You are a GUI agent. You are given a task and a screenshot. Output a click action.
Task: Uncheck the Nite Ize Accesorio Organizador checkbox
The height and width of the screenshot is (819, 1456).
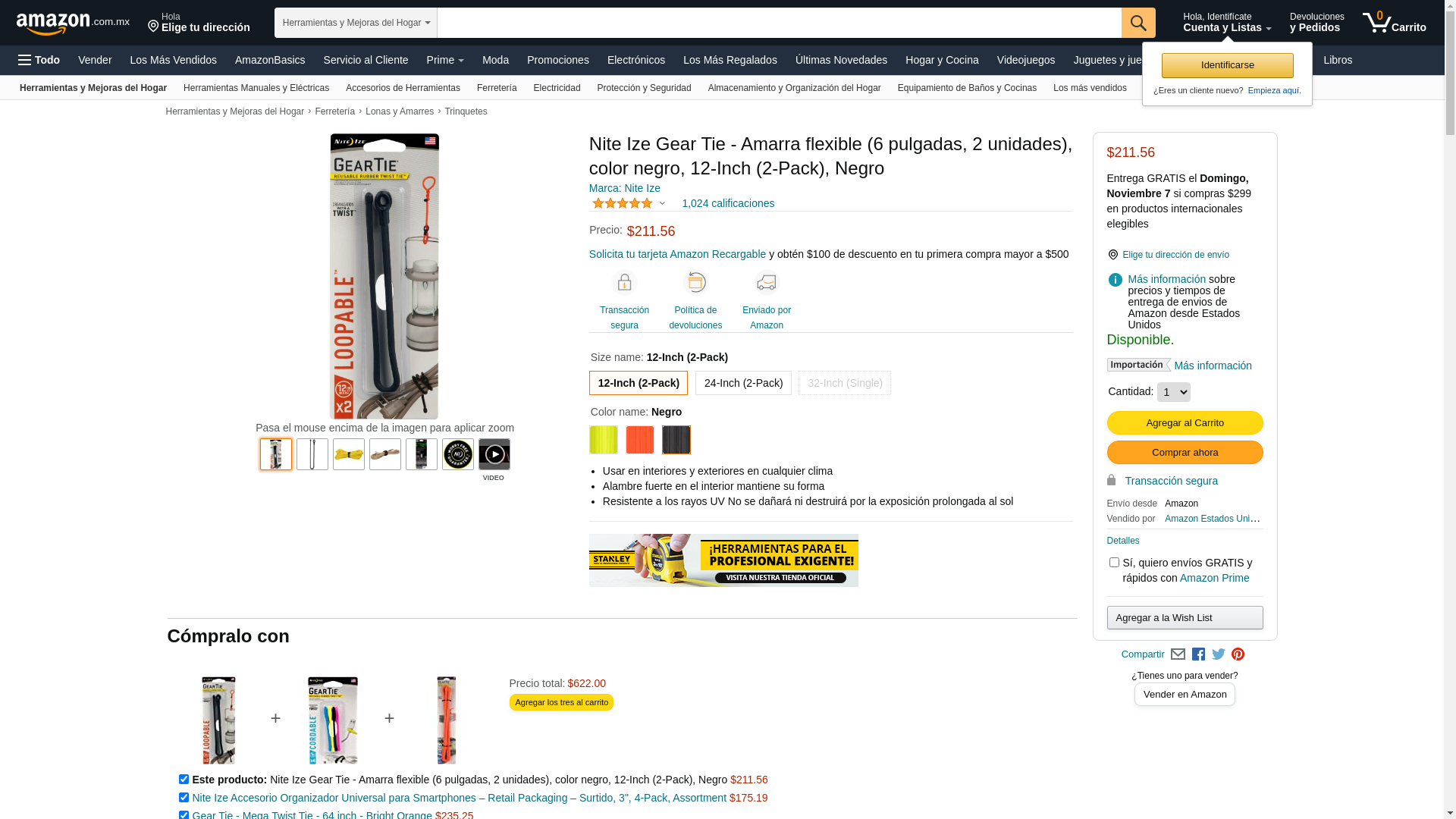184,798
